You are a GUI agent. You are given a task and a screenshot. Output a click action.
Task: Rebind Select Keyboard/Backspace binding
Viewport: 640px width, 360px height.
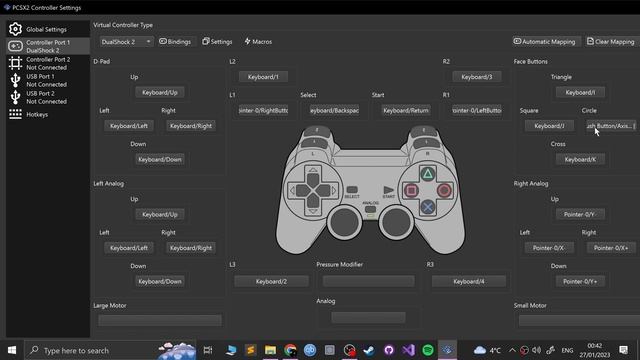click(334, 110)
